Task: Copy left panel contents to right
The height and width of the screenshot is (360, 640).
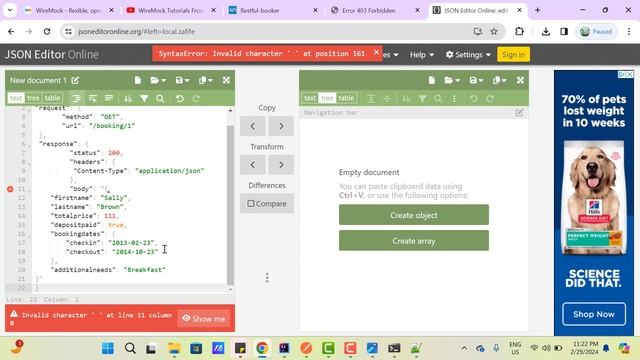Action: [x=281, y=126]
